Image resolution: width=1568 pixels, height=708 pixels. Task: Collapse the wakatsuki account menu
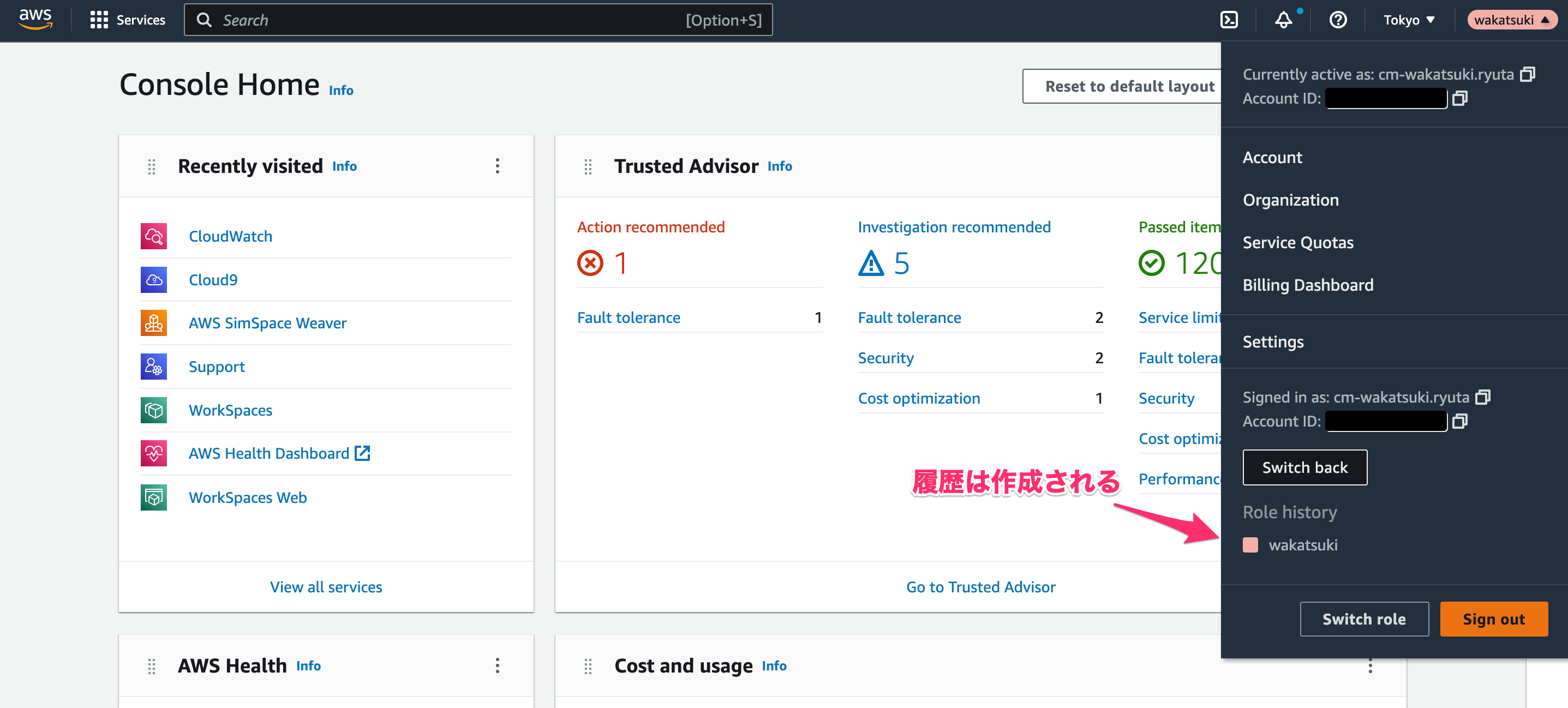click(1511, 20)
